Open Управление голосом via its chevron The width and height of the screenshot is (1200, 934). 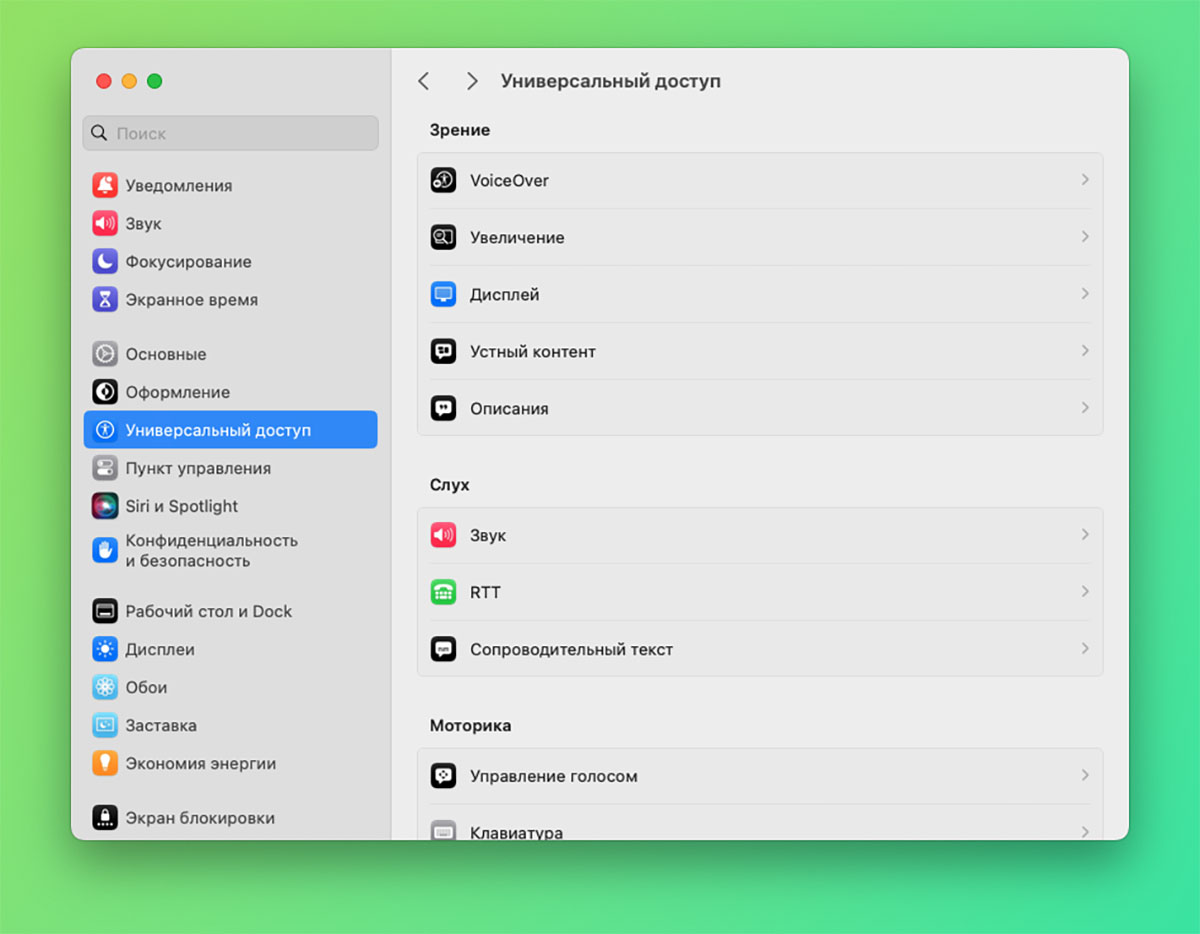1085,775
